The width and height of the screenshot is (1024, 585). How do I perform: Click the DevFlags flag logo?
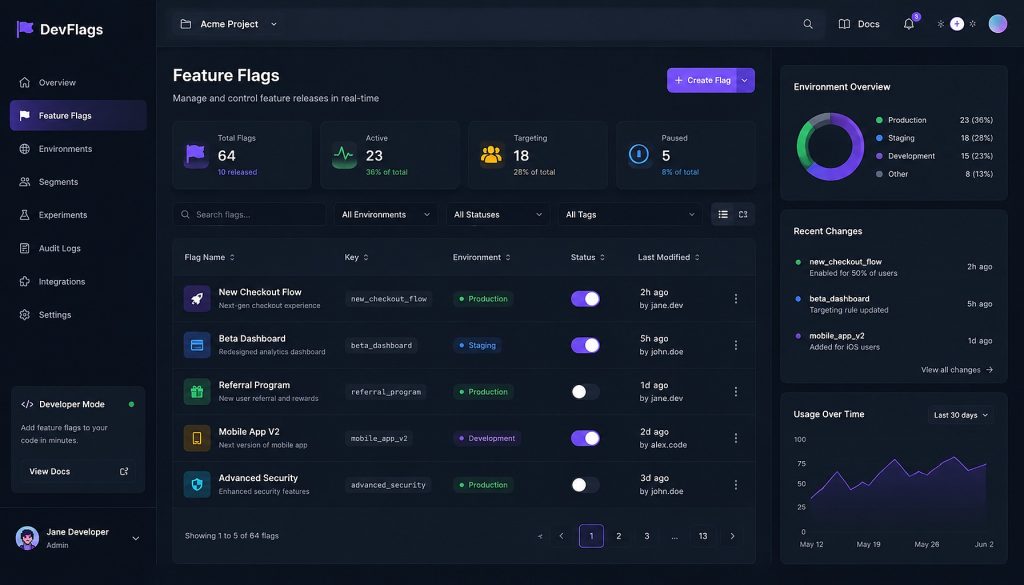click(x=25, y=29)
